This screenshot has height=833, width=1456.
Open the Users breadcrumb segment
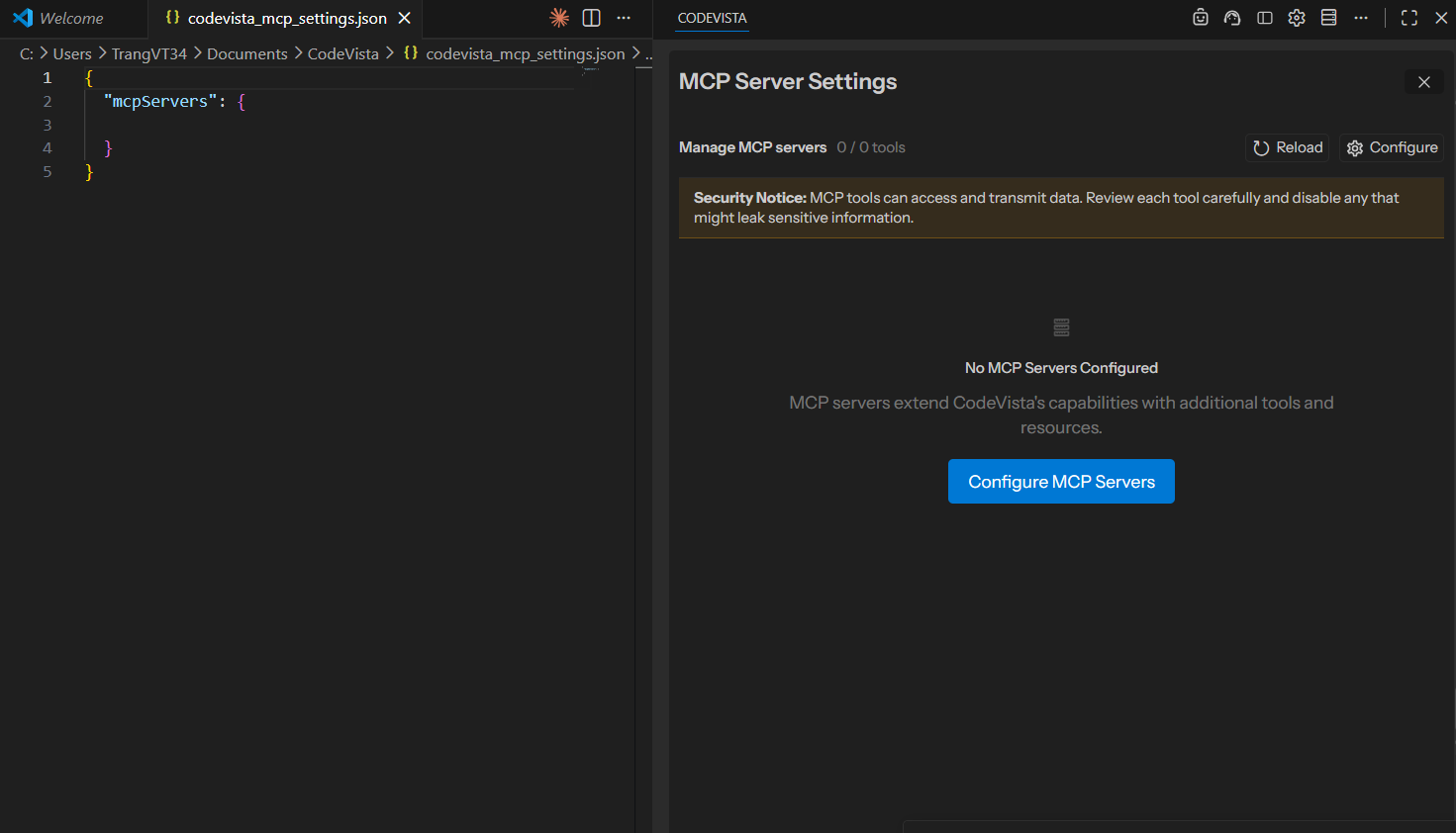click(72, 53)
